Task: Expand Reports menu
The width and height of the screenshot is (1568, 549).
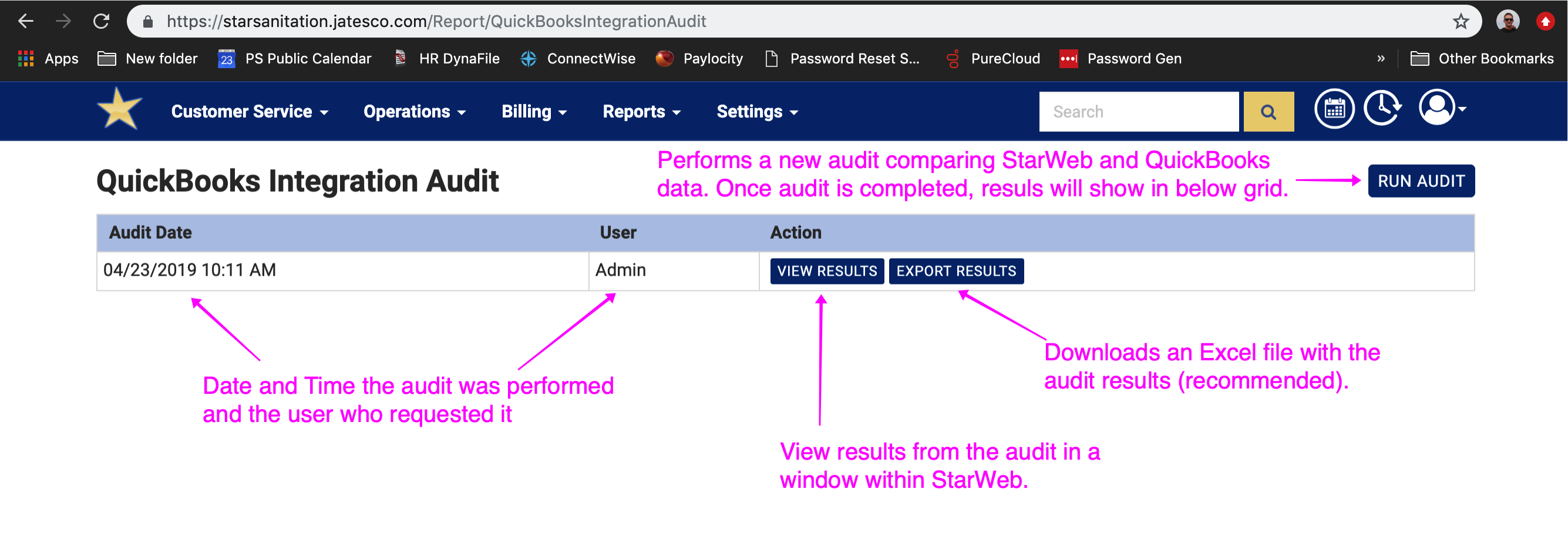Action: [x=641, y=112]
